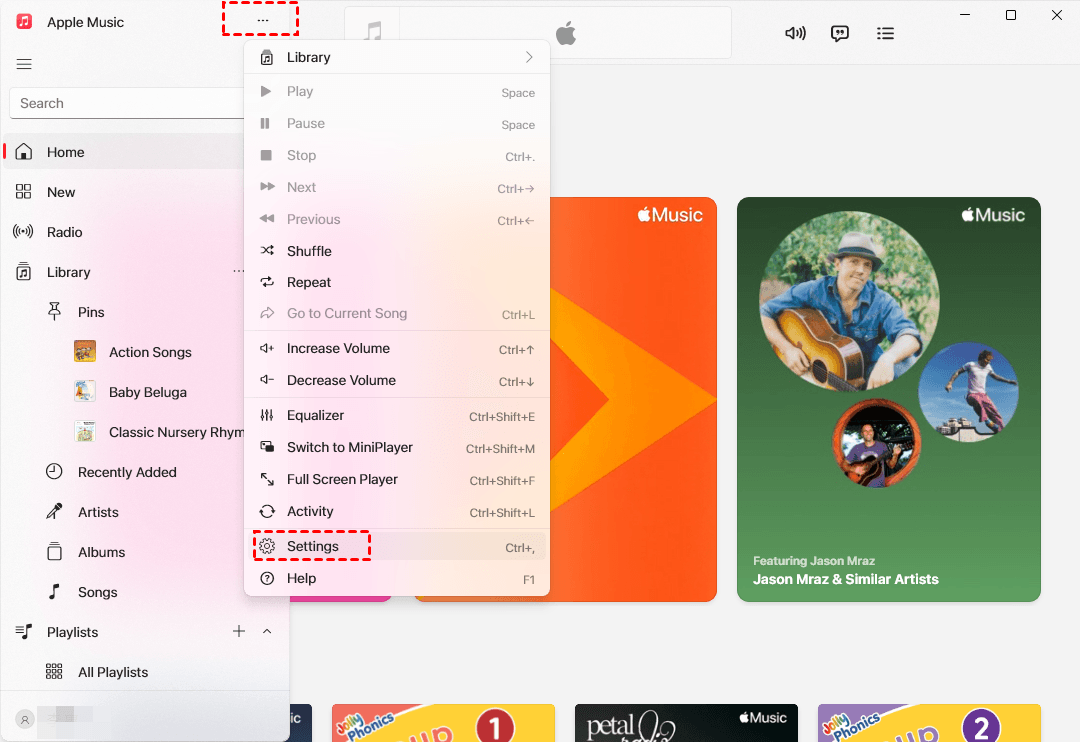Choose Previous track menu item
1080x742 pixels.
coord(397,219)
